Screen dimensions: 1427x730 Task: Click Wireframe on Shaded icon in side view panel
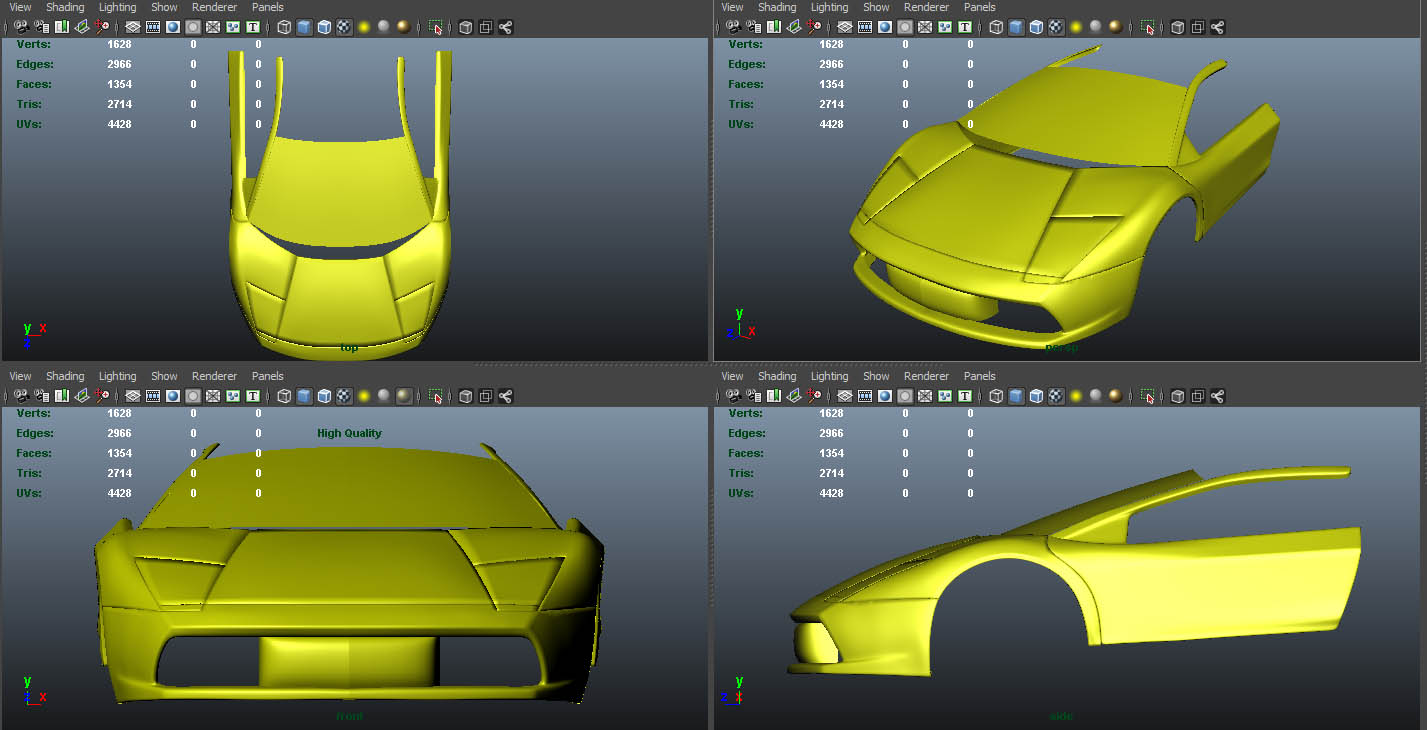click(x=1036, y=396)
